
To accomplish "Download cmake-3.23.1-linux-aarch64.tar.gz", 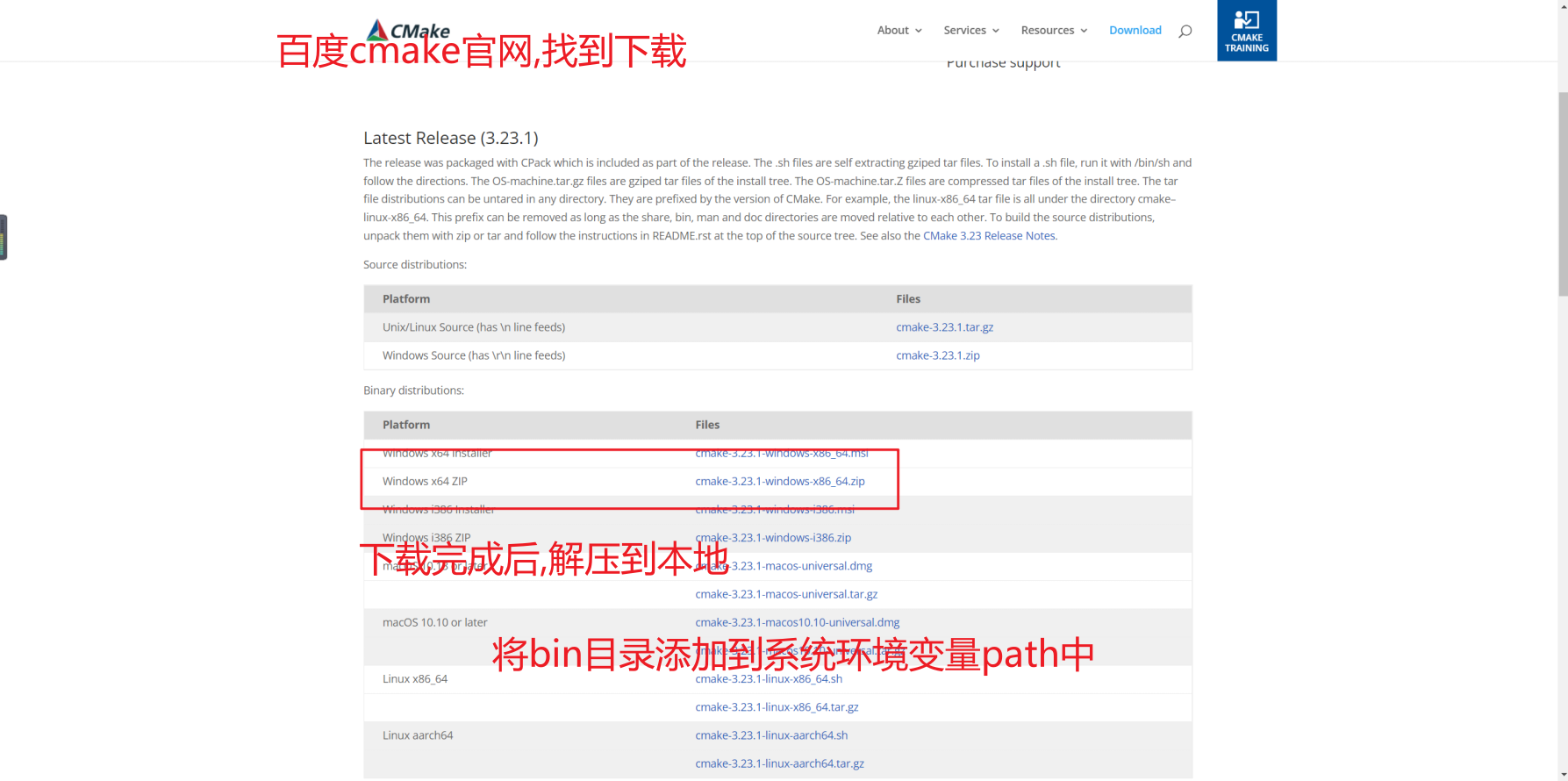I will (x=779, y=763).
